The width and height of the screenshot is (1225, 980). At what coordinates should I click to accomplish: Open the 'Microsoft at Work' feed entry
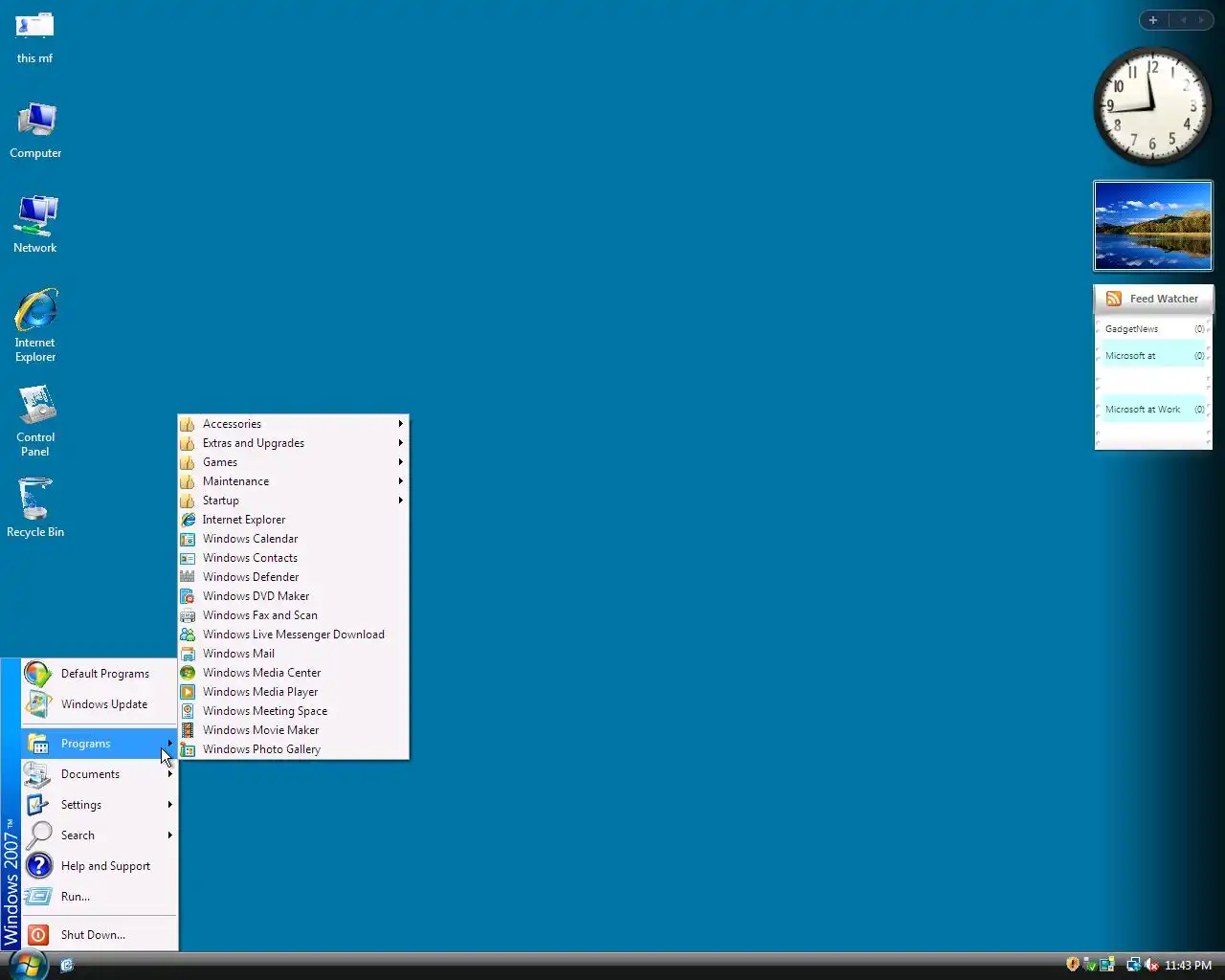pyautogui.click(x=1154, y=410)
